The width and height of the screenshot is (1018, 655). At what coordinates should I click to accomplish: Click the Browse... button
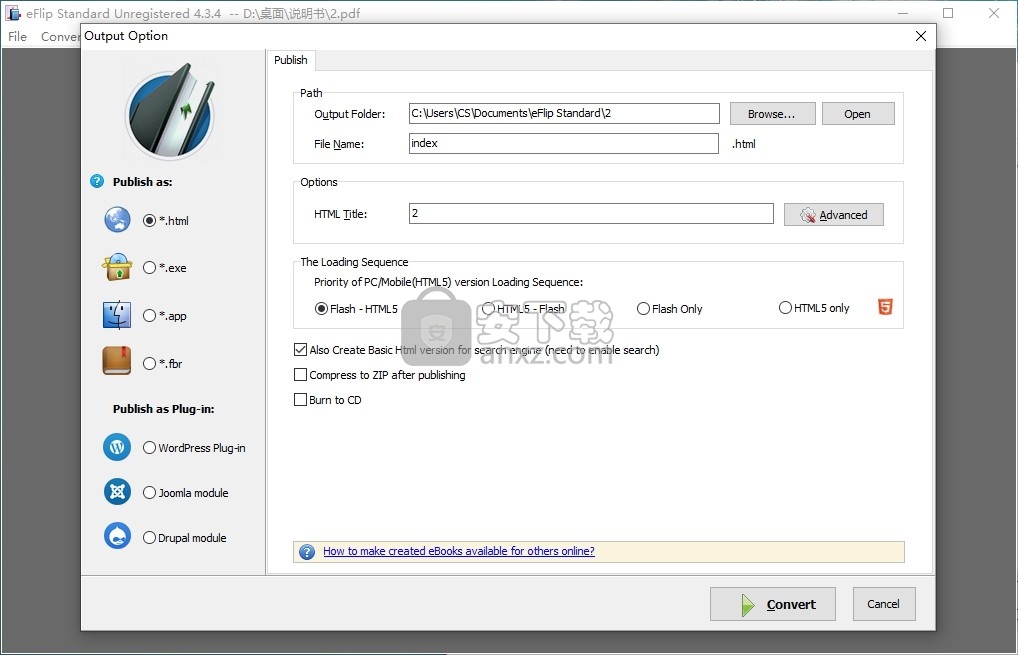tap(772, 114)
